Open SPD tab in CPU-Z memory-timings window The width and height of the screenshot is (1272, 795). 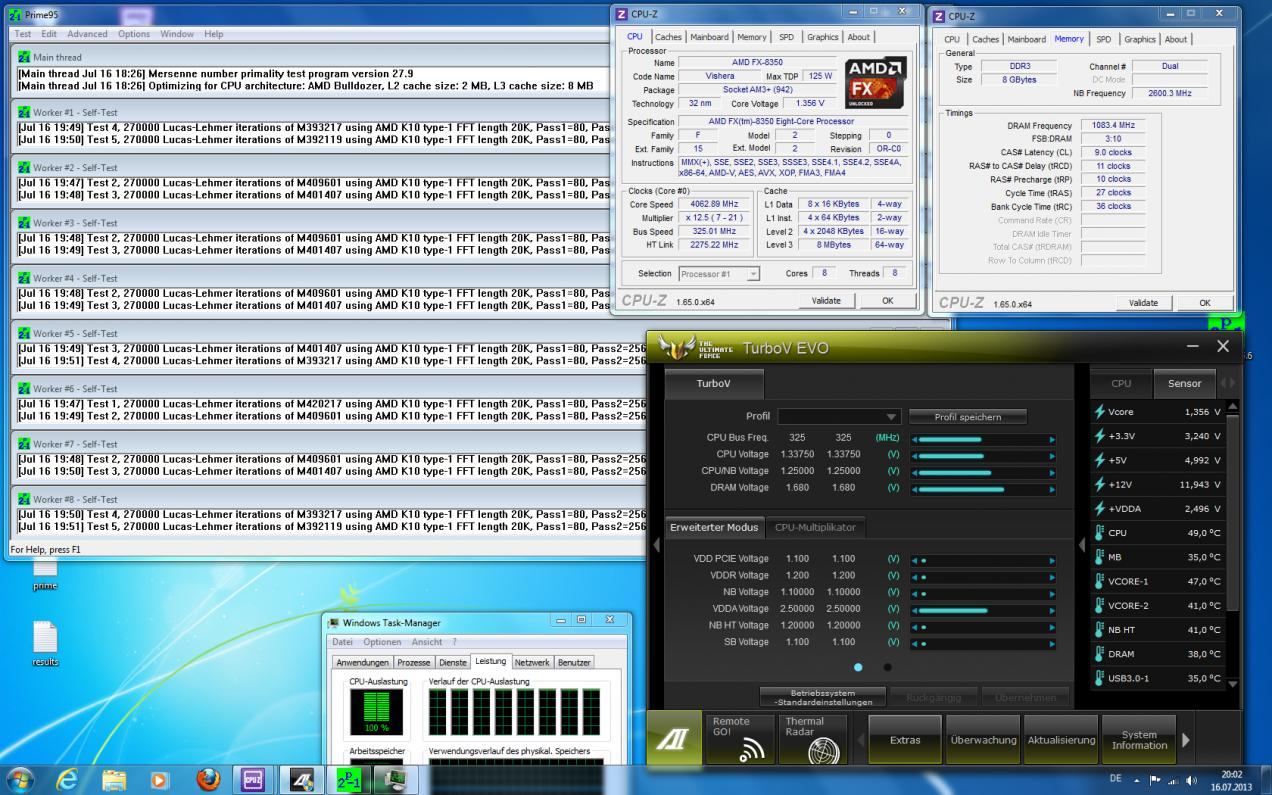pyautogui.click(x=1104, y=39)
